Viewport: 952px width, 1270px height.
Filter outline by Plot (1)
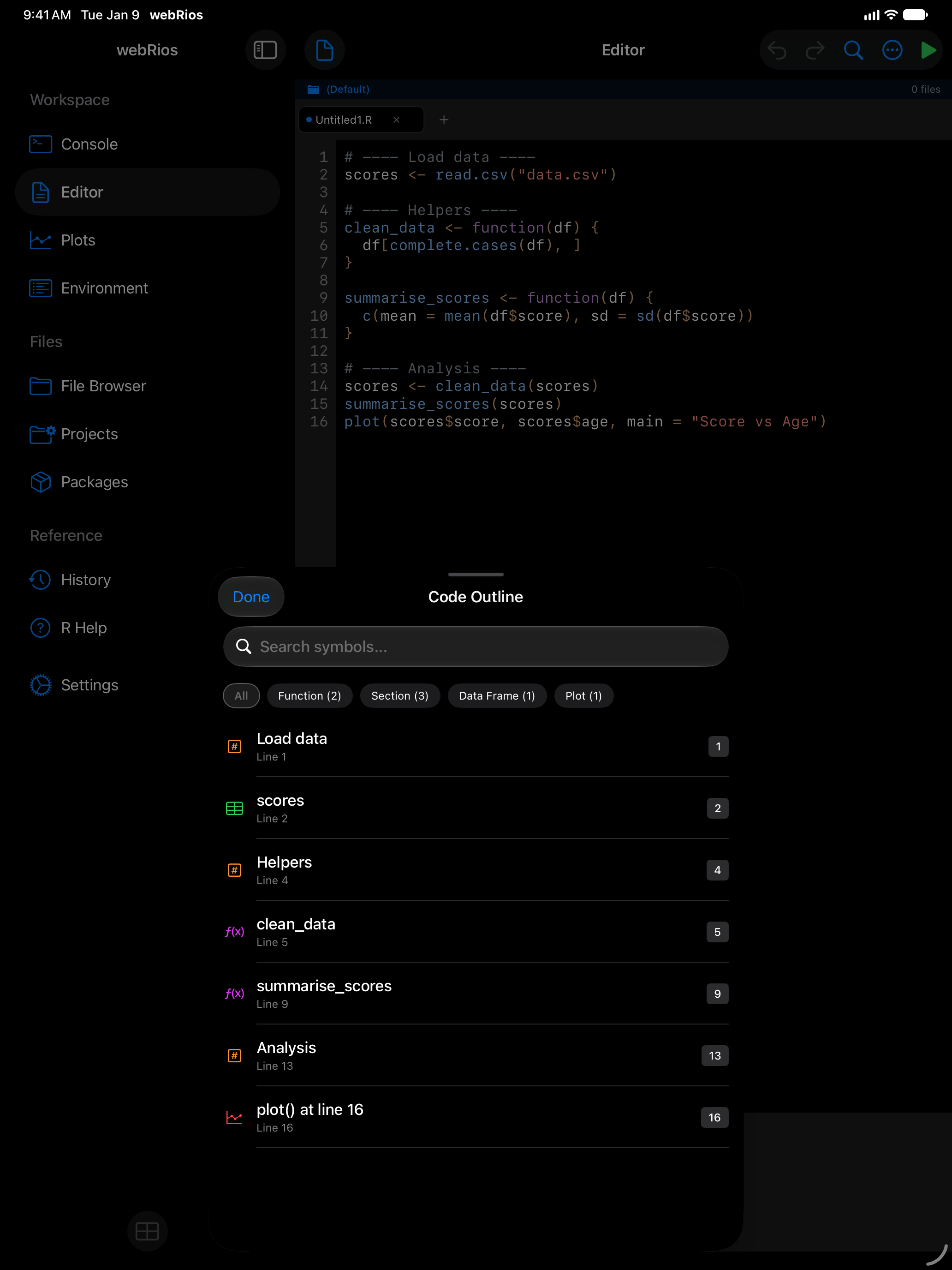click(583, 696)
